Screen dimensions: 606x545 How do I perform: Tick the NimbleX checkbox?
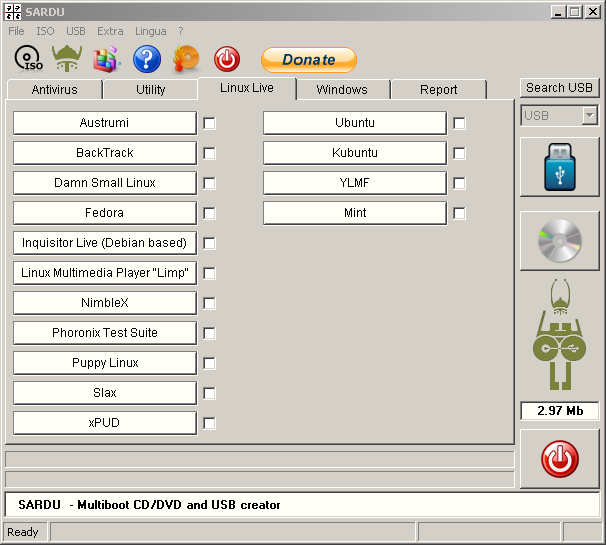tap(209, 303)
